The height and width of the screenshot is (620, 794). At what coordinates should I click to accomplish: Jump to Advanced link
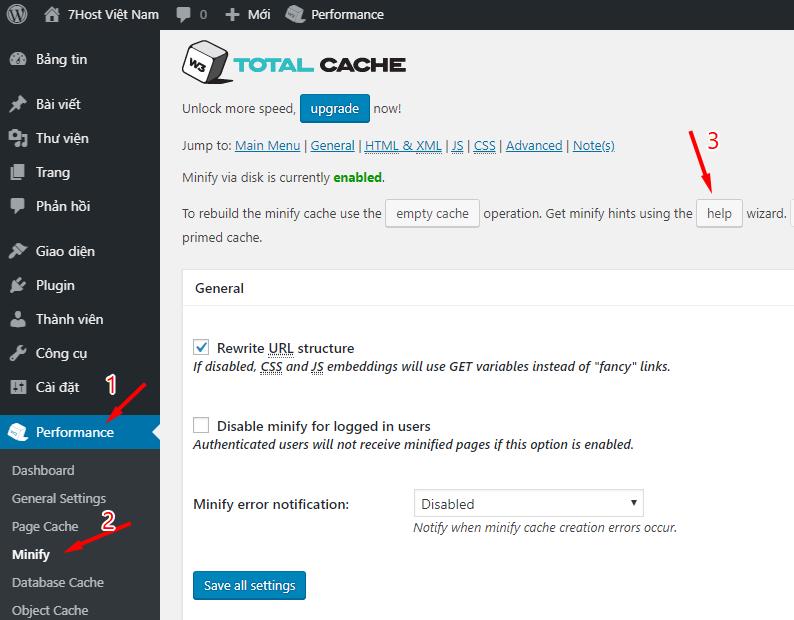click(534, 146)
